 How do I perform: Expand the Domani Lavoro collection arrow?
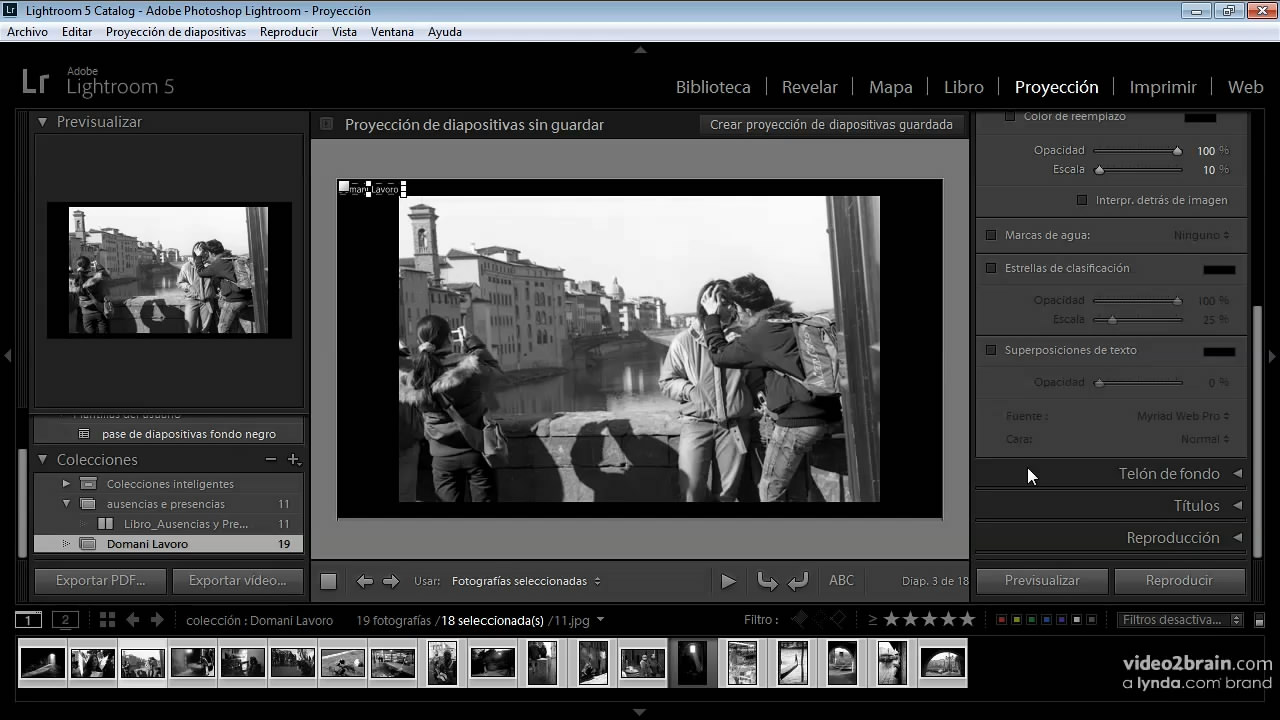click(x=66, y=544)
